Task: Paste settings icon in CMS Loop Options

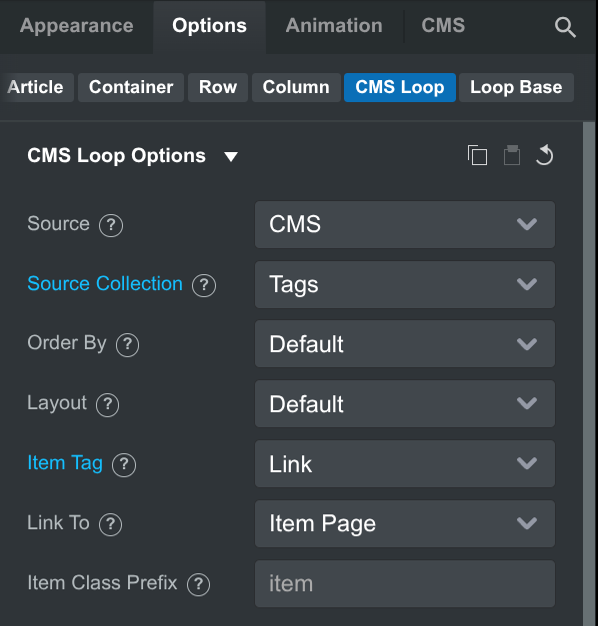Action: [x=511, y=155]
